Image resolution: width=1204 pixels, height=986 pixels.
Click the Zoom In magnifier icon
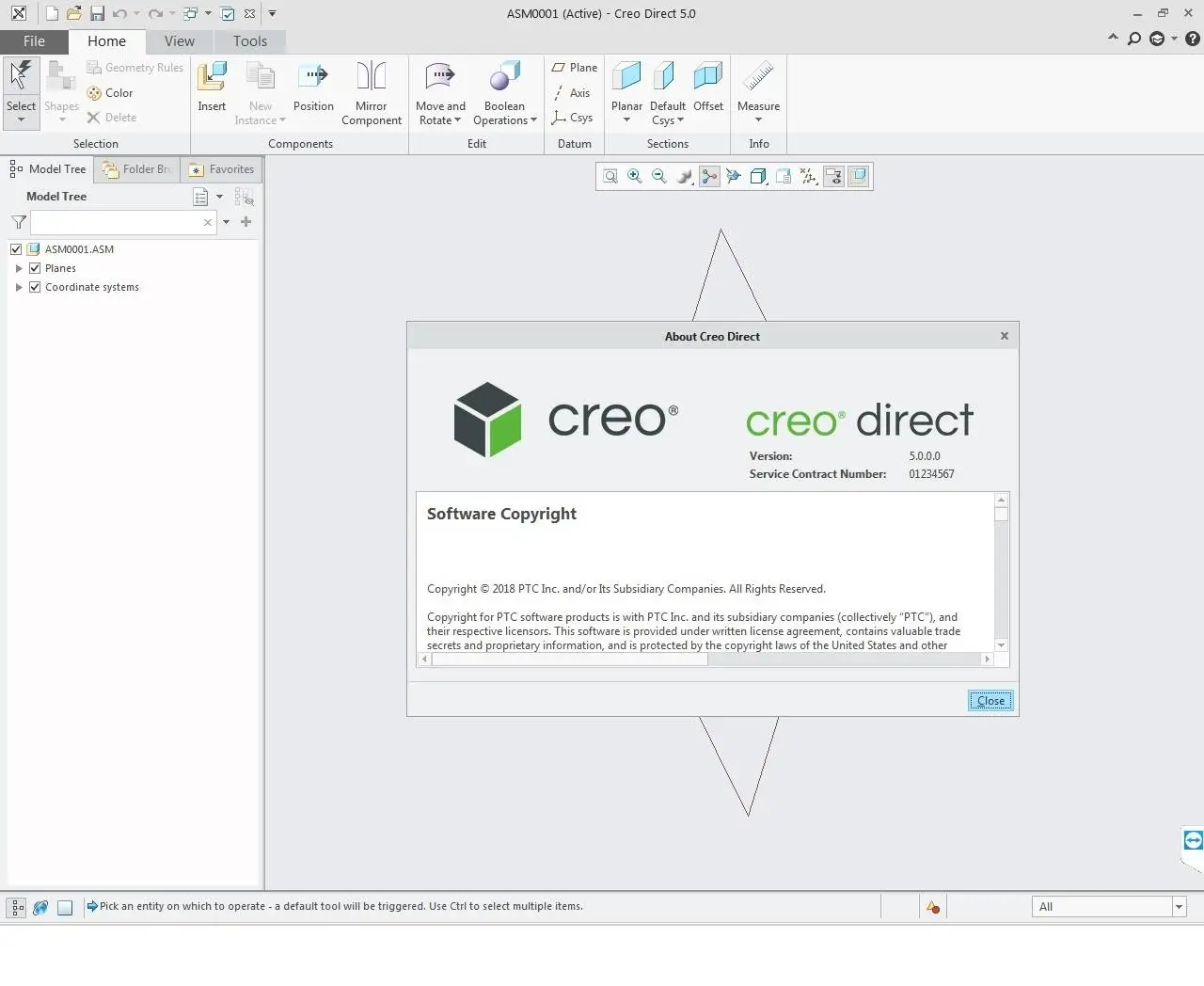click(635, 176)
